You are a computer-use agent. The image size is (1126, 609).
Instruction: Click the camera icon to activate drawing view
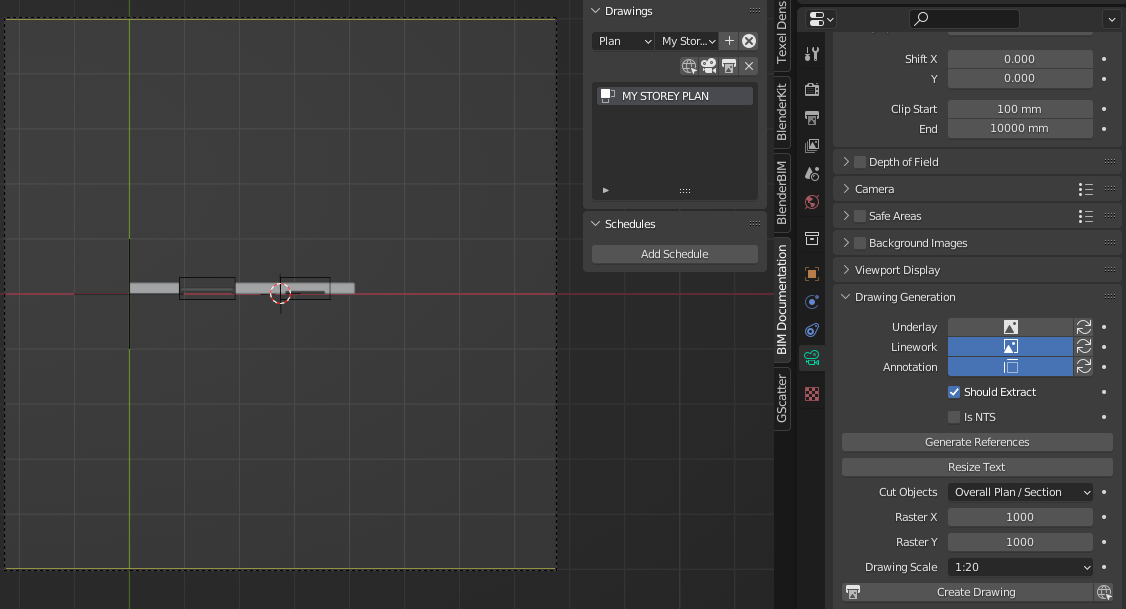[x=709, y=66]
